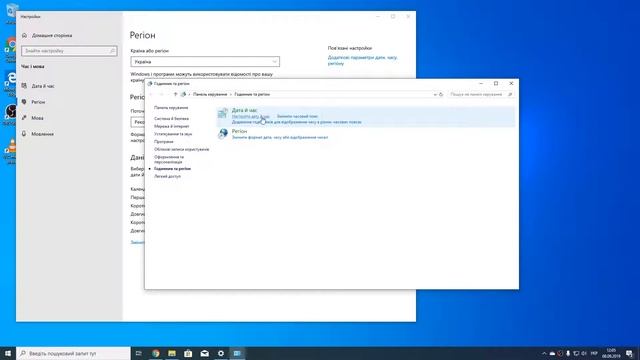
Task: Click the Settings search field
Action: pyautogui.click(x=69, y=51)
